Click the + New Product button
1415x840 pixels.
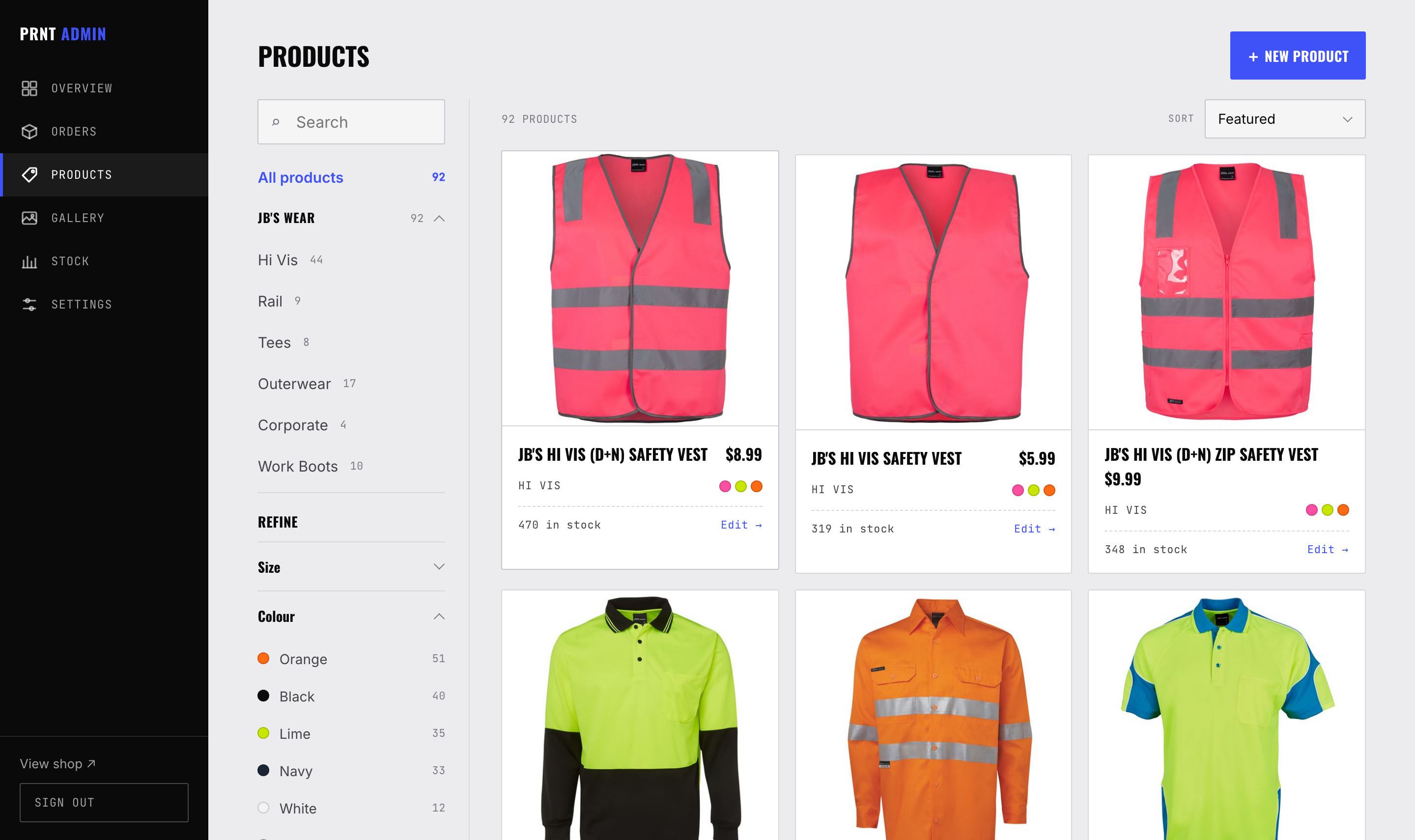coord(1297,56)
